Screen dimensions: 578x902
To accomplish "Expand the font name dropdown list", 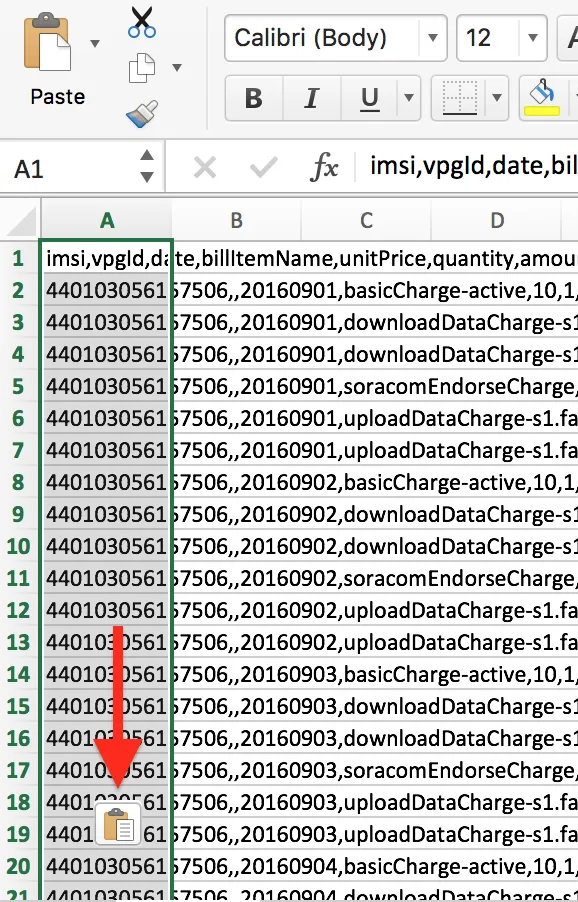I will (x=433, y=38).
